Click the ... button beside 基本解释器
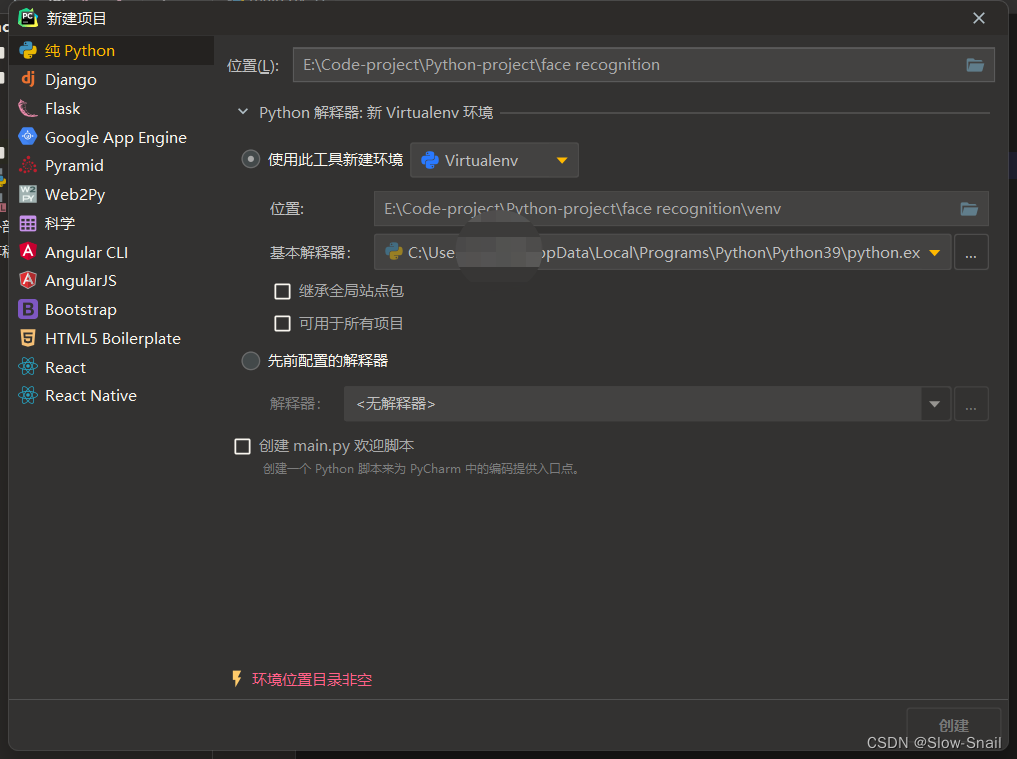The image size is (1017, 759). tap(970, 252)
